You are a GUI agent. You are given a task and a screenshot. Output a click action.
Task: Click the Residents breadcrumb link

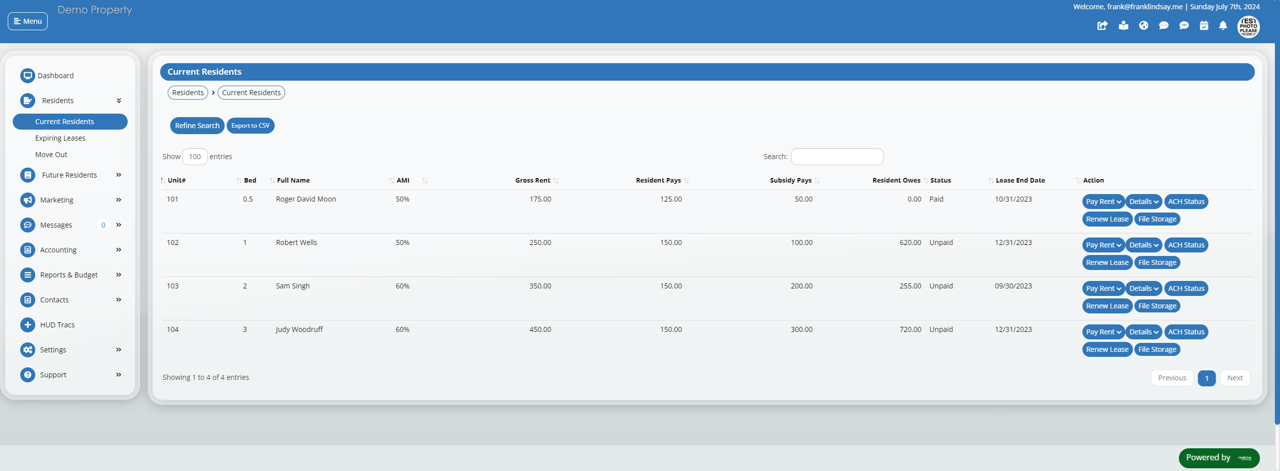[188, 93]
